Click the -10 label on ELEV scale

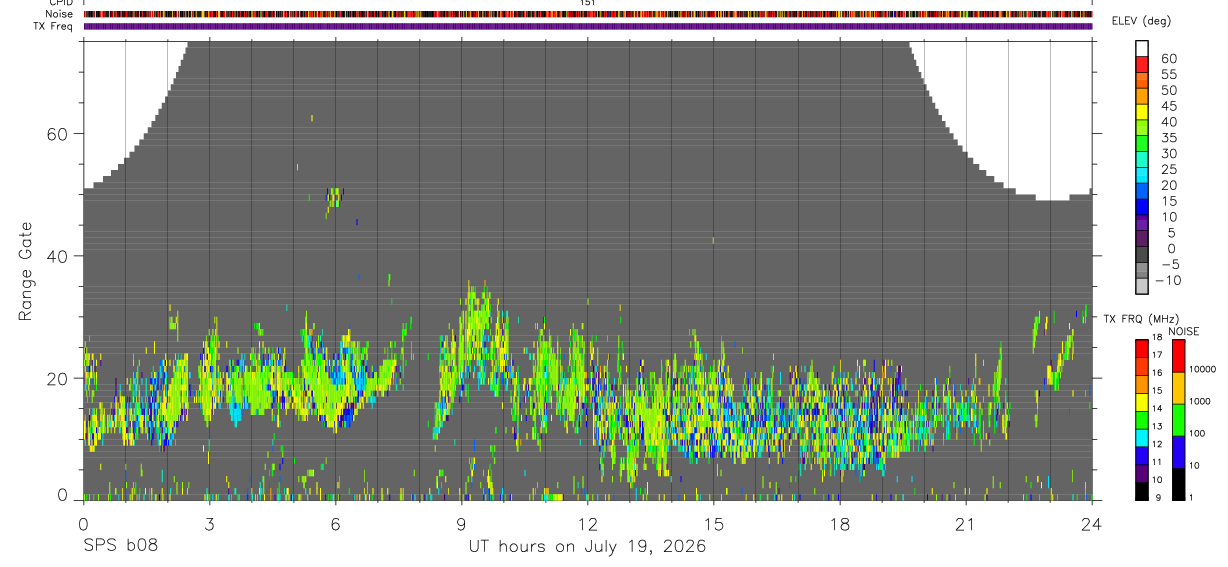(x=1168, y=280)
